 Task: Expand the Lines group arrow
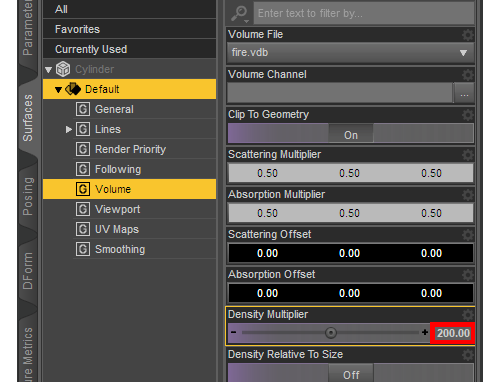pos(69,129)
